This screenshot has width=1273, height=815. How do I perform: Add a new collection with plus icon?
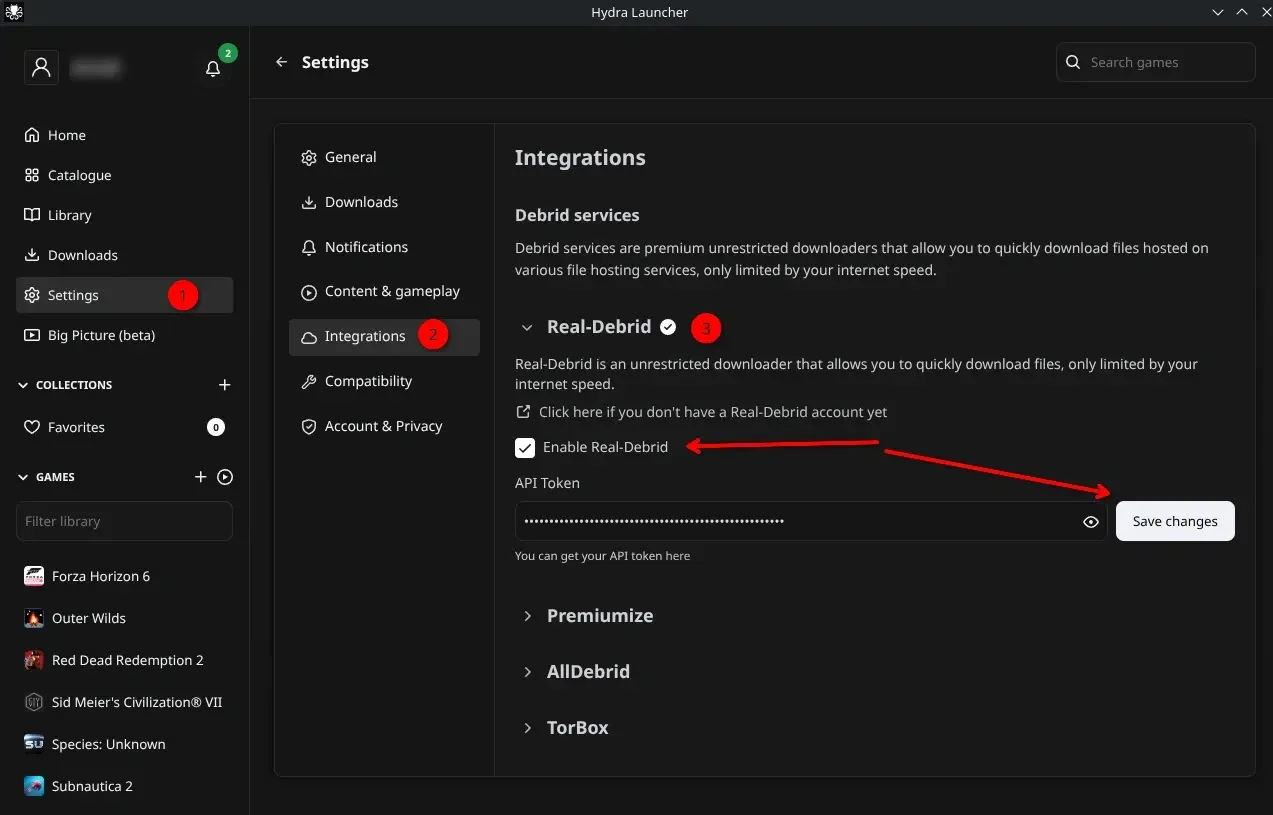[x=225, y=385]
